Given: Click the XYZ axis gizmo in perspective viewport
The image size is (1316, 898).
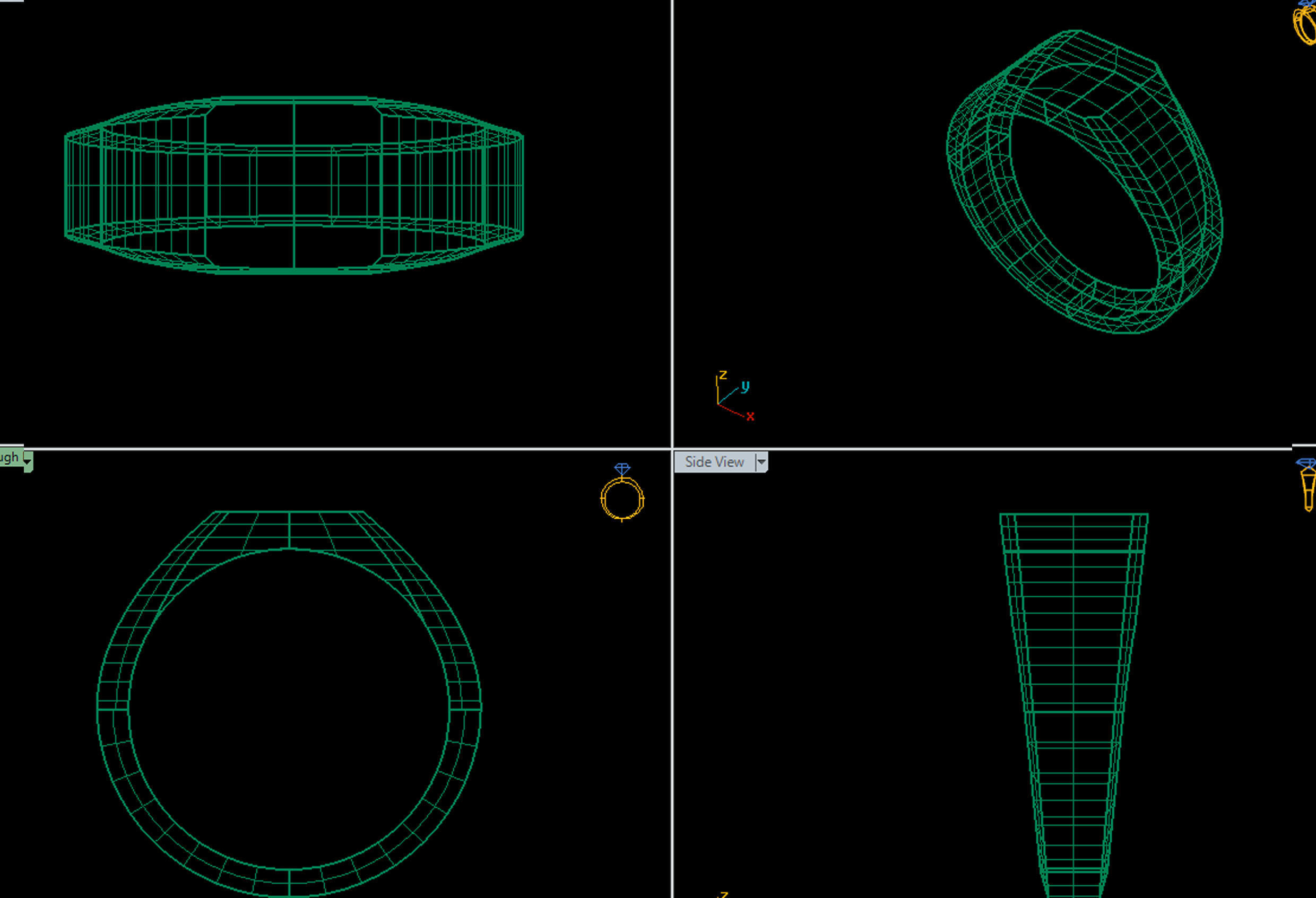Looking at the screenshot, I should [x=734, y=396].
